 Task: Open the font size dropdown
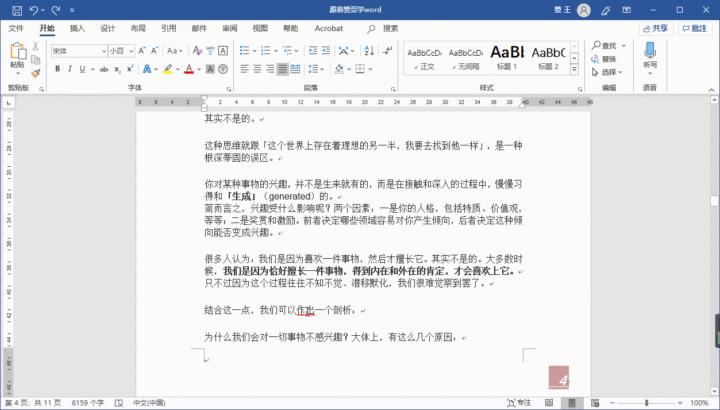(x=131, y=51)
